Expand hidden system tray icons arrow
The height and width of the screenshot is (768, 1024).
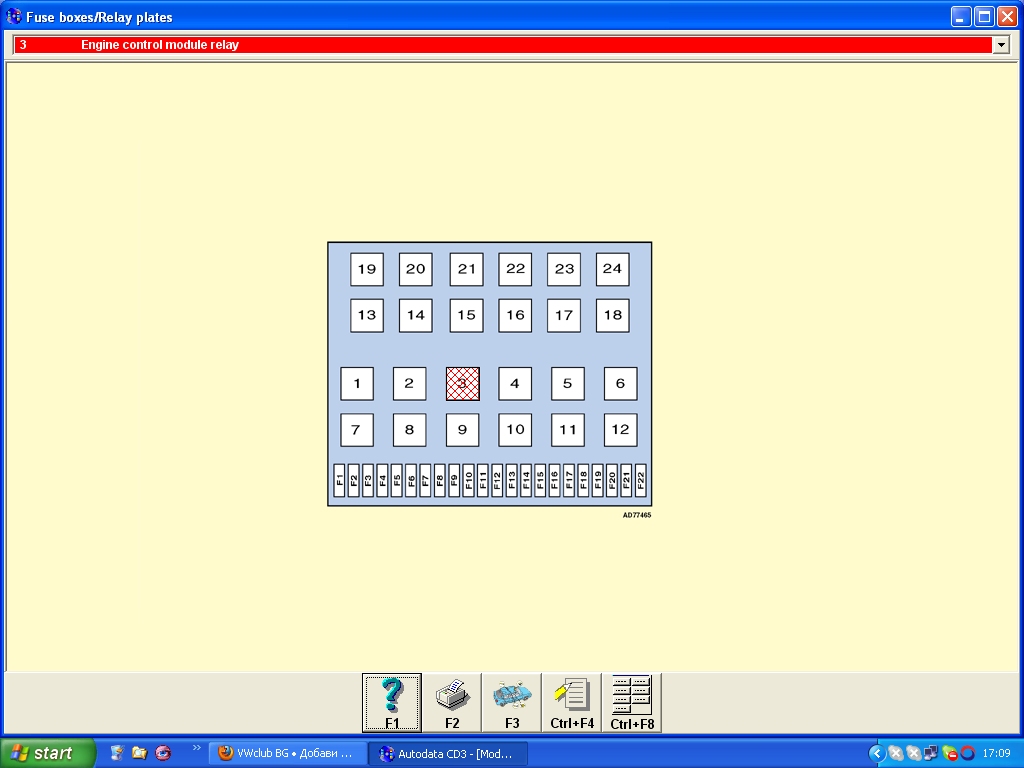(x=877, y=753)
